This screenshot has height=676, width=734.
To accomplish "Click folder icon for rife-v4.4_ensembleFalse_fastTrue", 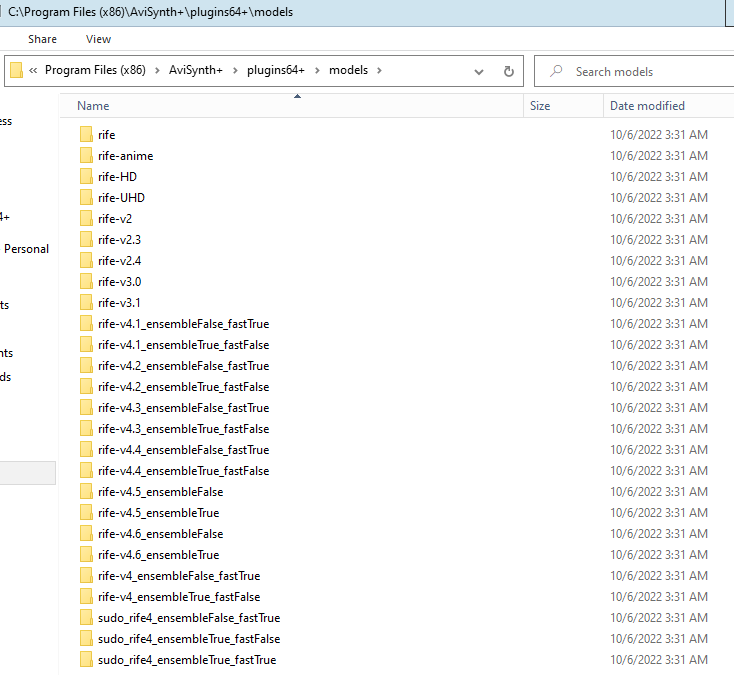I will click(86, 449).
